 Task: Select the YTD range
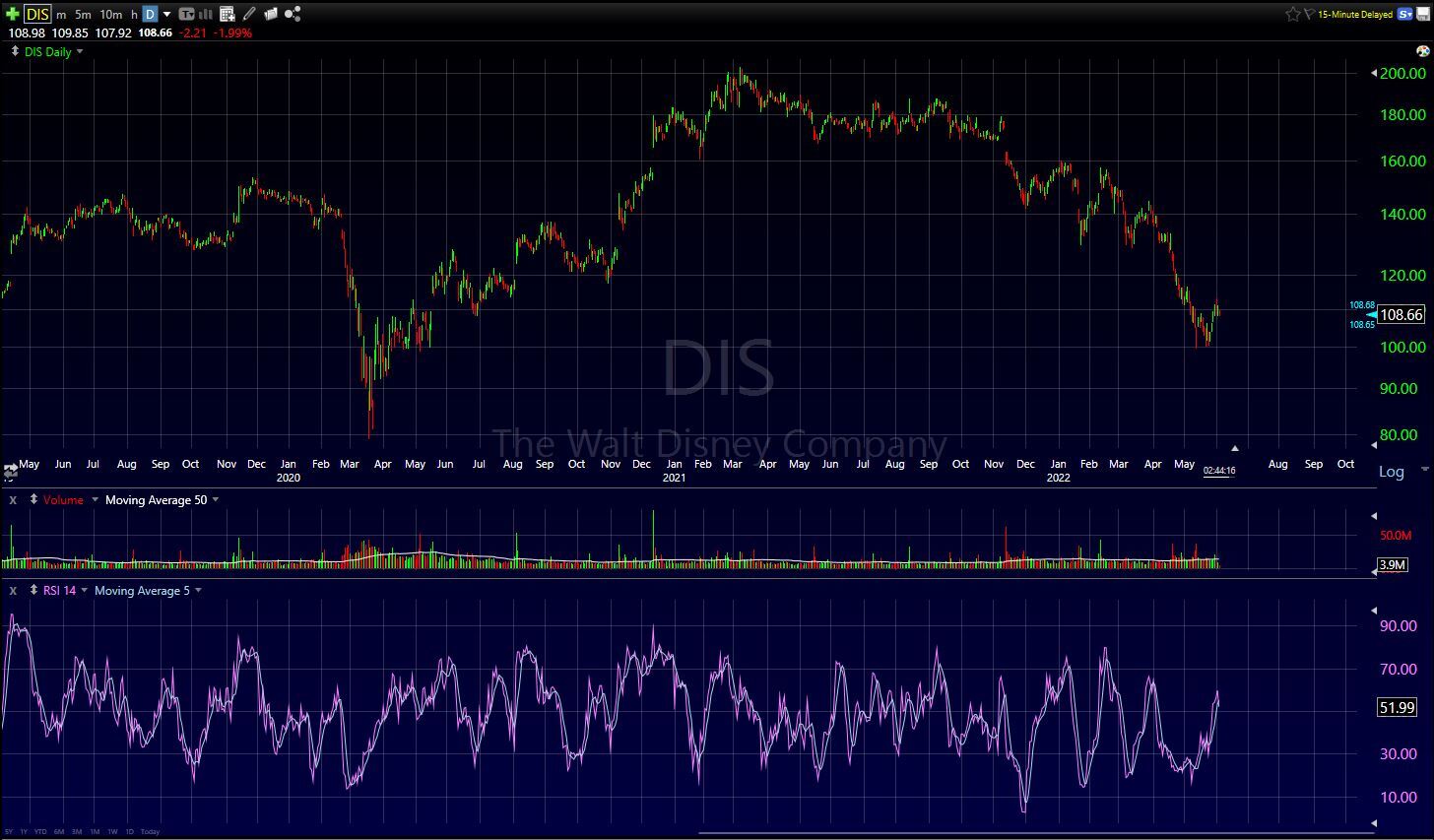pyautogui.click(x=40, y=831)
